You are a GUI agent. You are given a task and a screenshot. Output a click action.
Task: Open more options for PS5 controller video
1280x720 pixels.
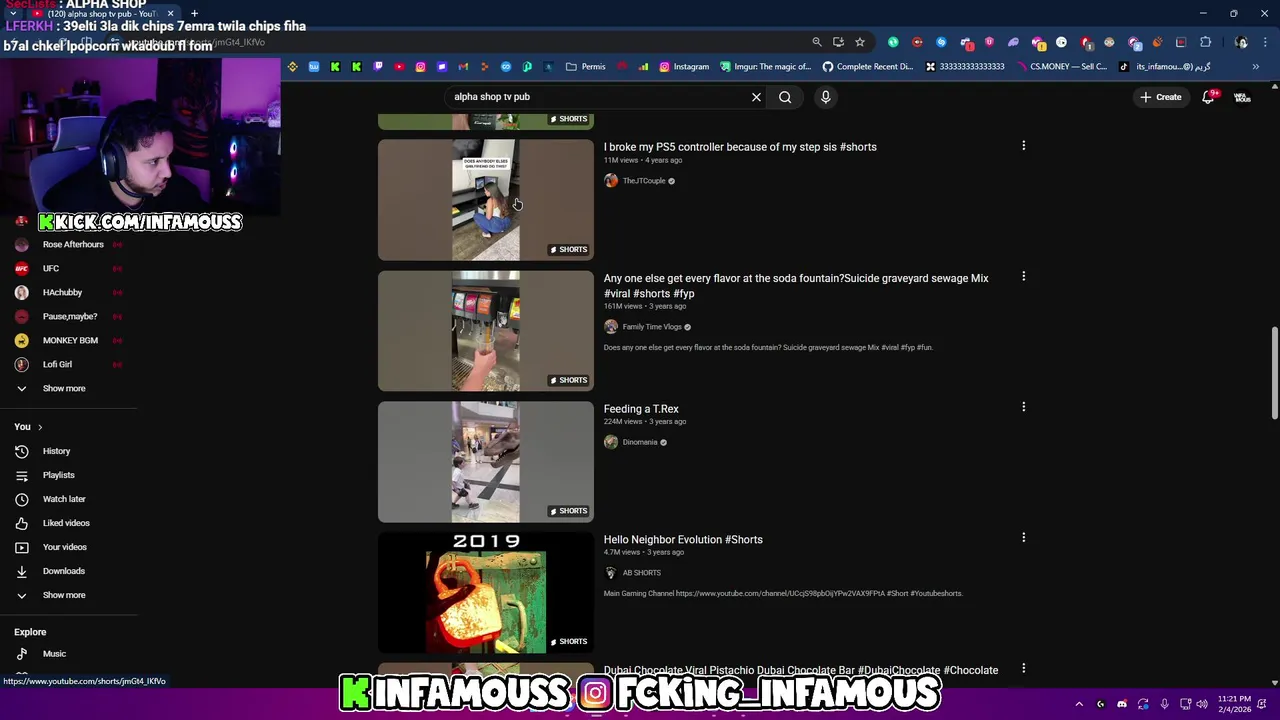pos(1023,146)
